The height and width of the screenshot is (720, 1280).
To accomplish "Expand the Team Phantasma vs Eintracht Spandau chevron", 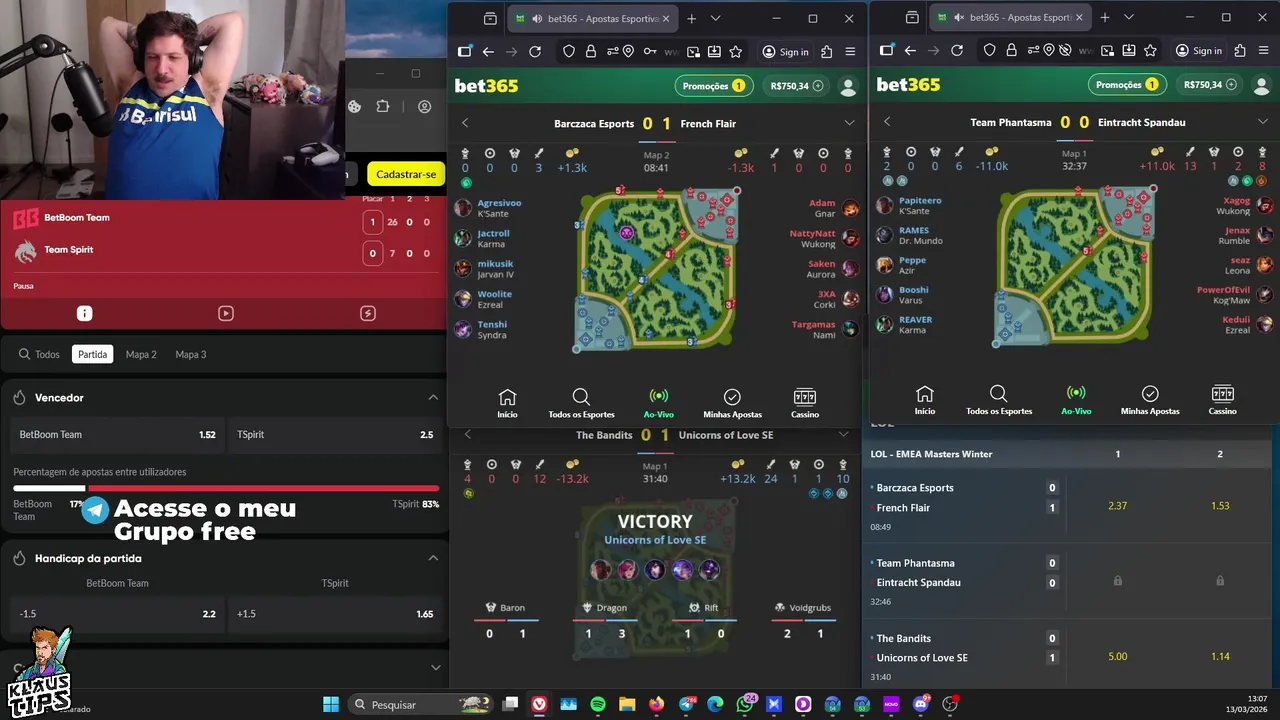I will tap(1263, 122).
